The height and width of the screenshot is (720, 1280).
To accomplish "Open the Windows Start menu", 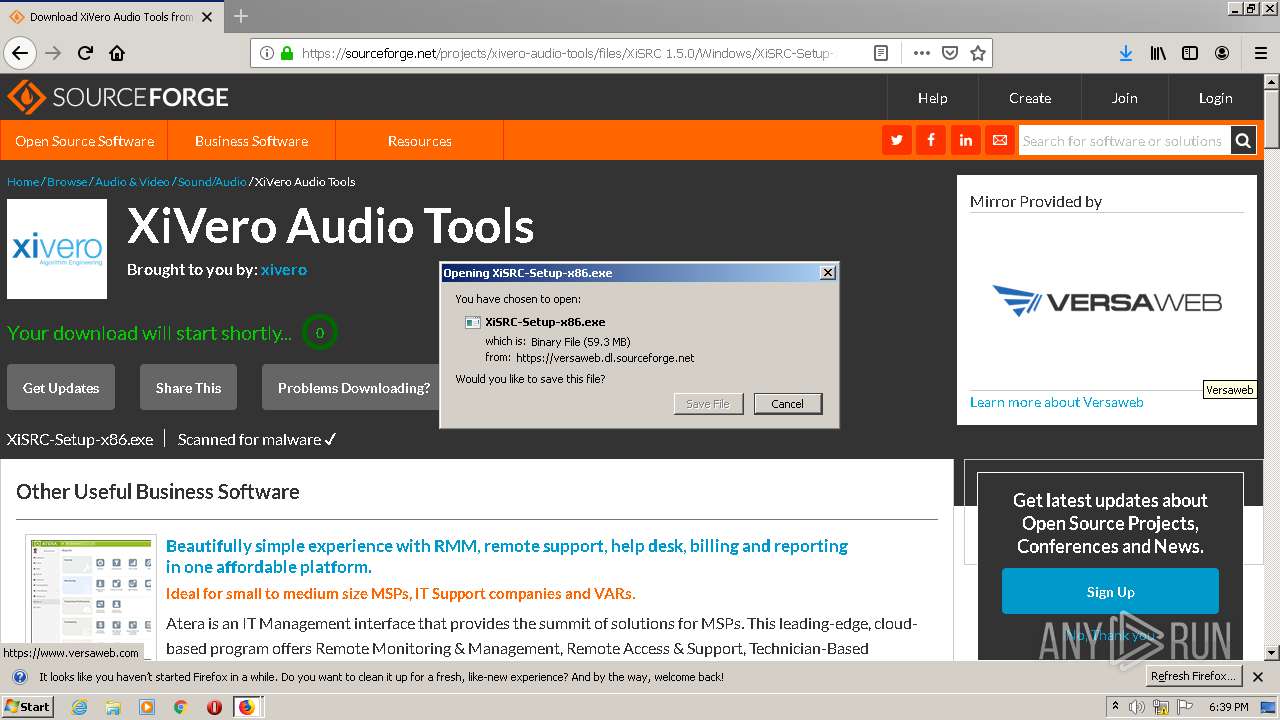I will point(27,707).
